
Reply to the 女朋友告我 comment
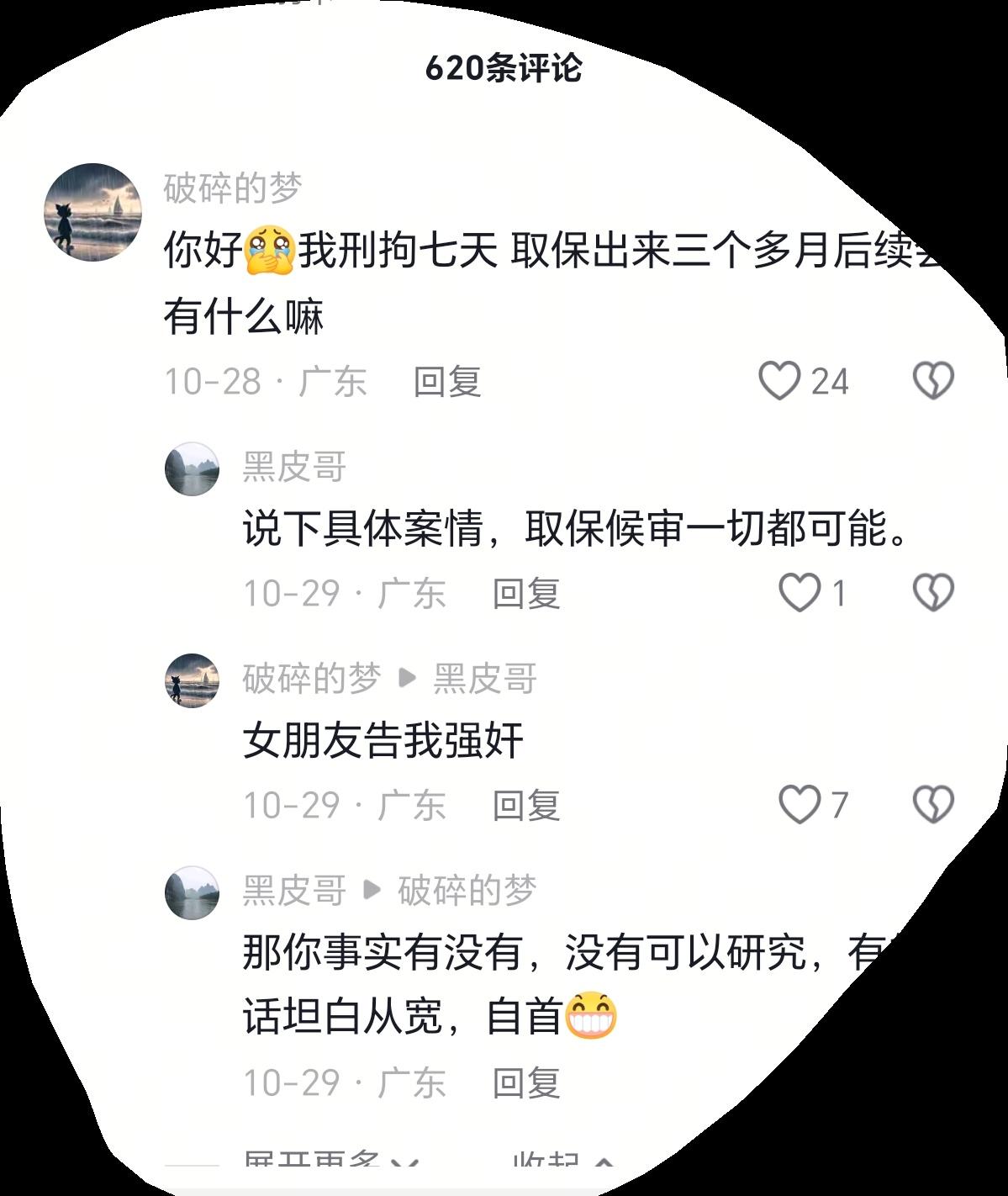point(526,806)
